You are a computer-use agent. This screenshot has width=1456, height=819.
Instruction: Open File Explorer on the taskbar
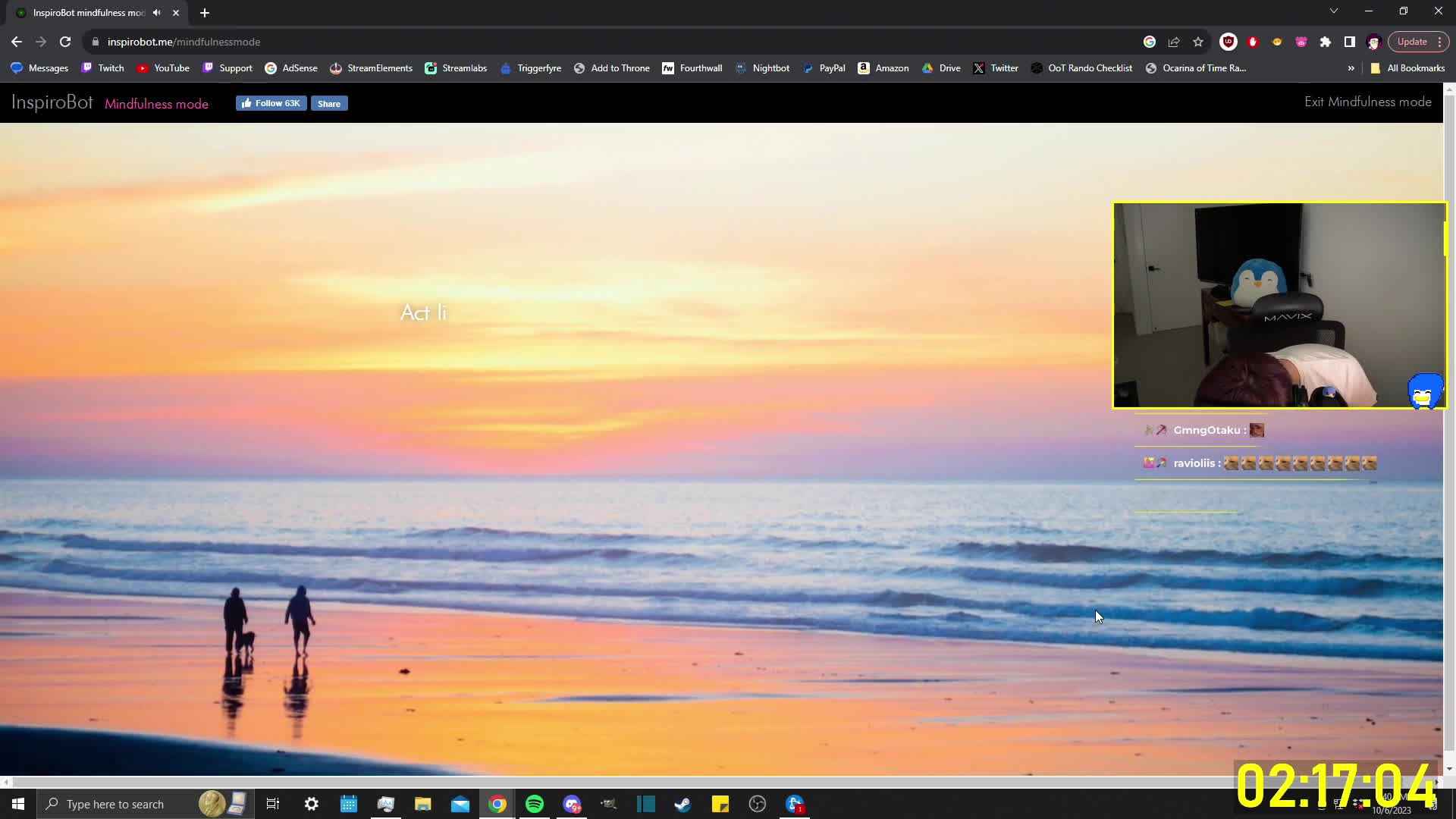coord(422,804)
